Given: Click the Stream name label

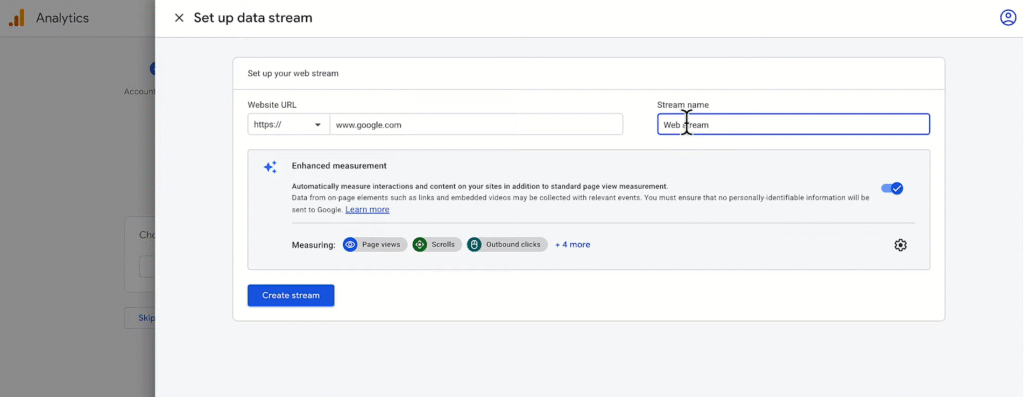Looking at the screenshot, I should pos(682,104).
